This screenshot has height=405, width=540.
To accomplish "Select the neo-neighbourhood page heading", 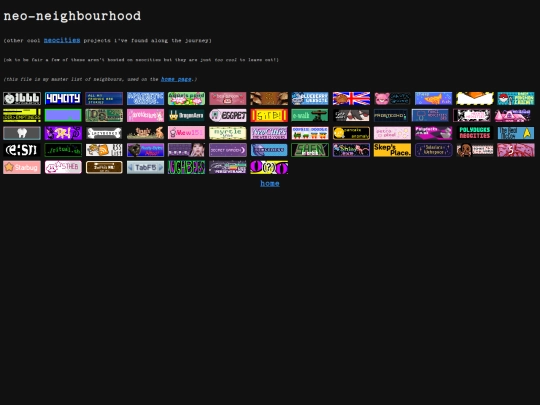I will (x=72, y=16).
